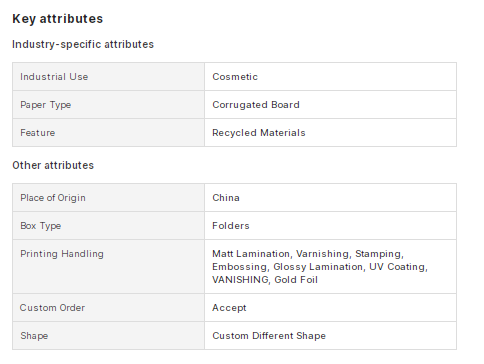
Task: Click the Recycled Materials value
Action: [259, 133]
